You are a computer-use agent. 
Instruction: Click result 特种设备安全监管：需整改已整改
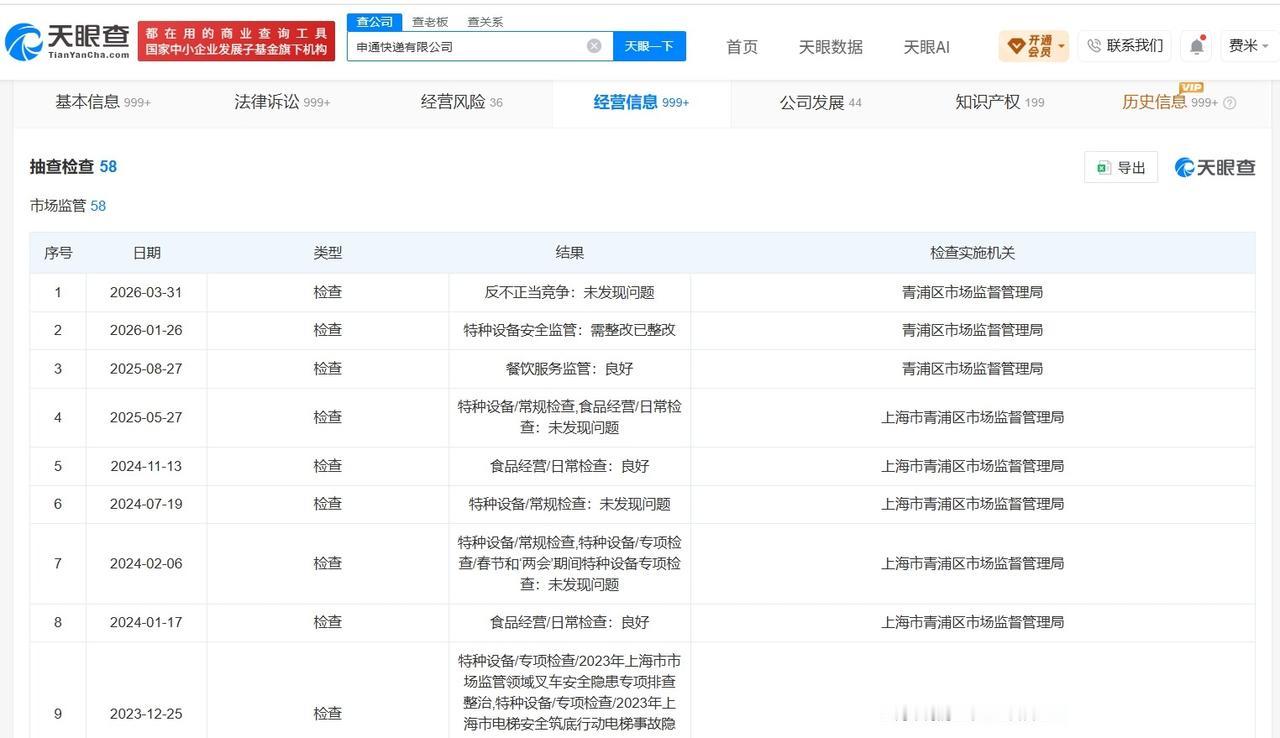coord(569,330)
